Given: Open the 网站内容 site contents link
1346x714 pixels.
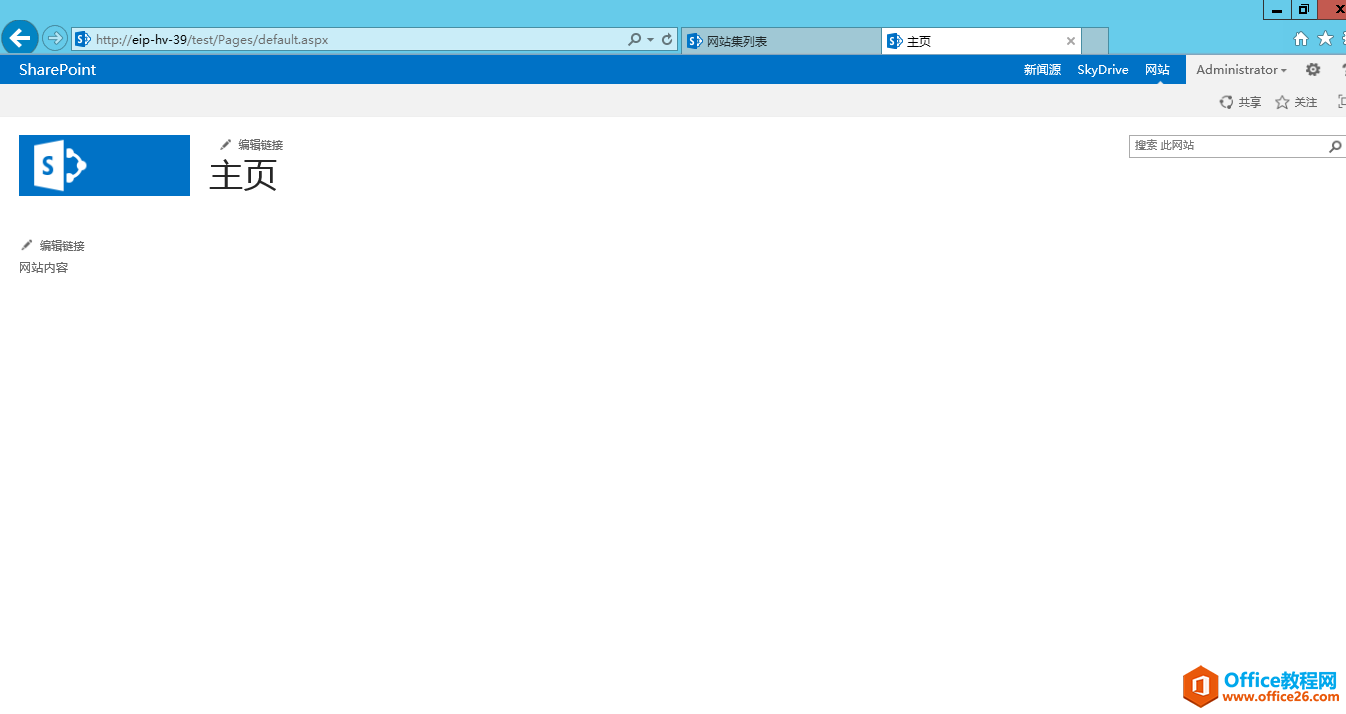Looking at the screenshot, I should click(x=44, y=268).
